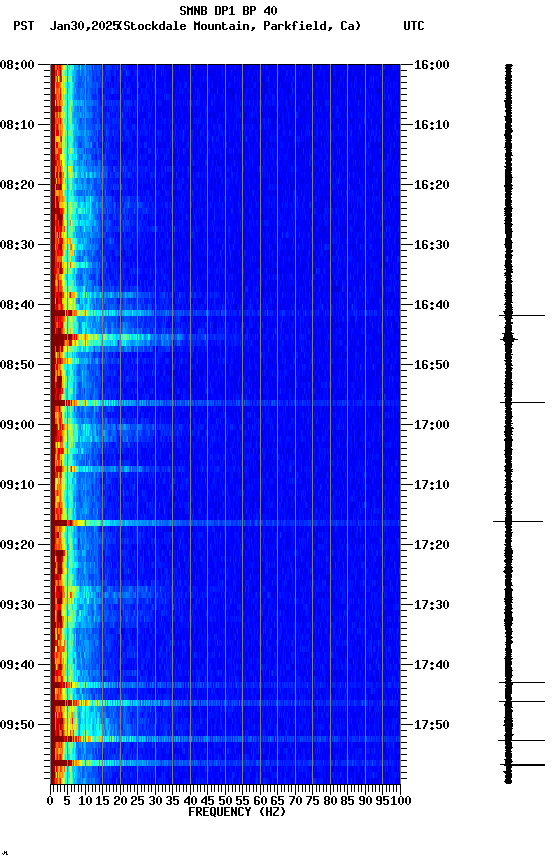The width and height of the screenshot is (552, 864).
Task: Click the Stockdale Mountain, Parkfield, Ca text
Action: (240, 26)
